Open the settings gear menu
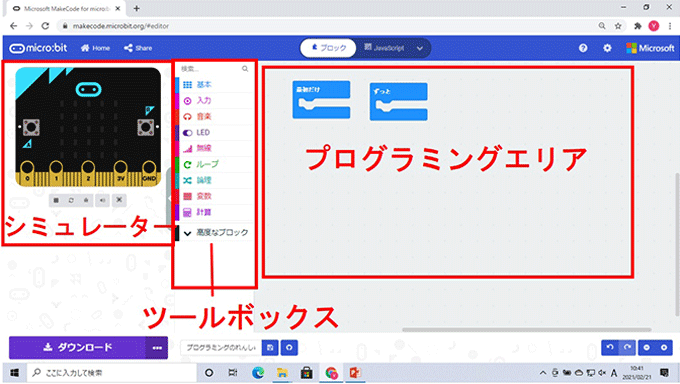Viewport: 680px width, 384px height. click(607, 48)
